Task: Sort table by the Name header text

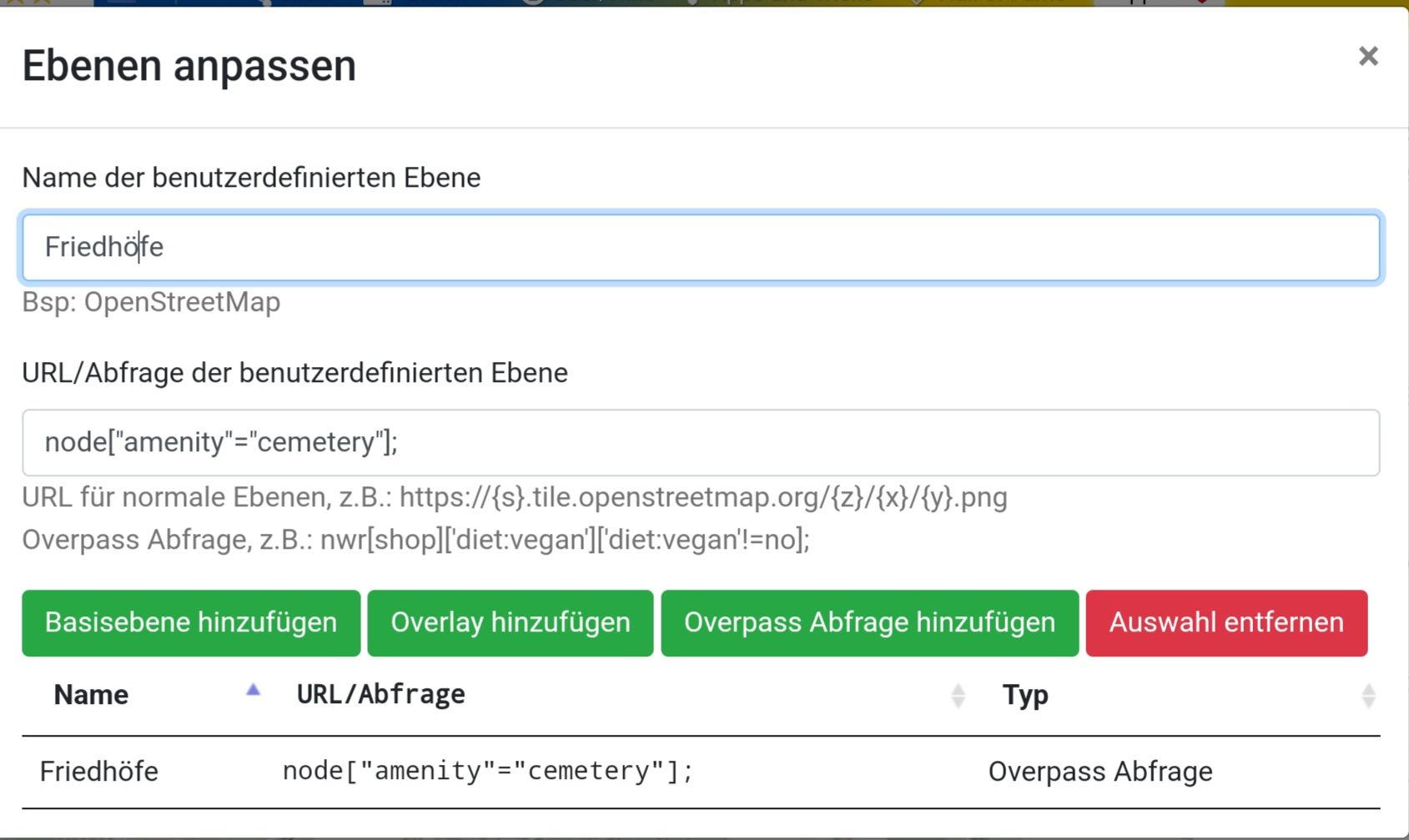Action: tap(91, 695)
